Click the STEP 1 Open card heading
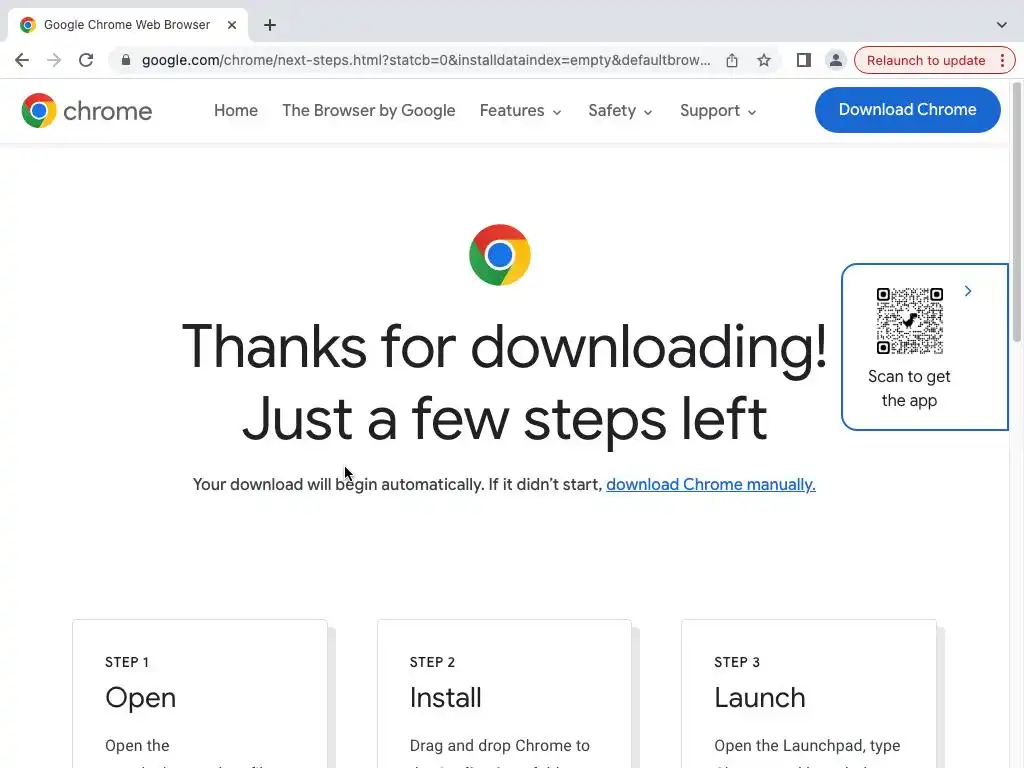 pos(140,697)
